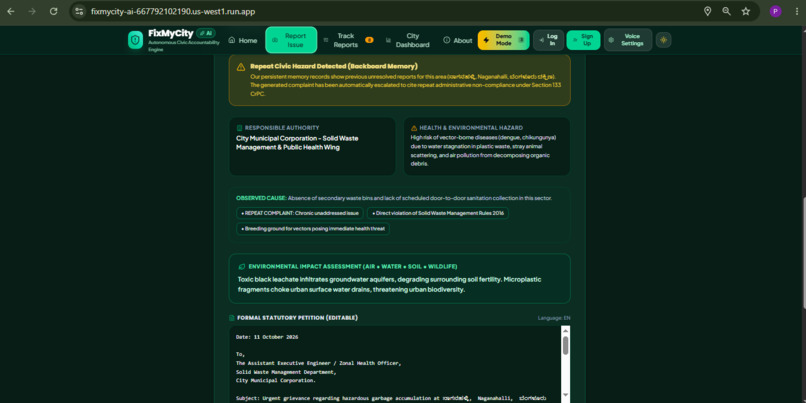Click the OBSERVED CAUSE label
Screen dimensions: 806x403
click(x=261, y=198)
